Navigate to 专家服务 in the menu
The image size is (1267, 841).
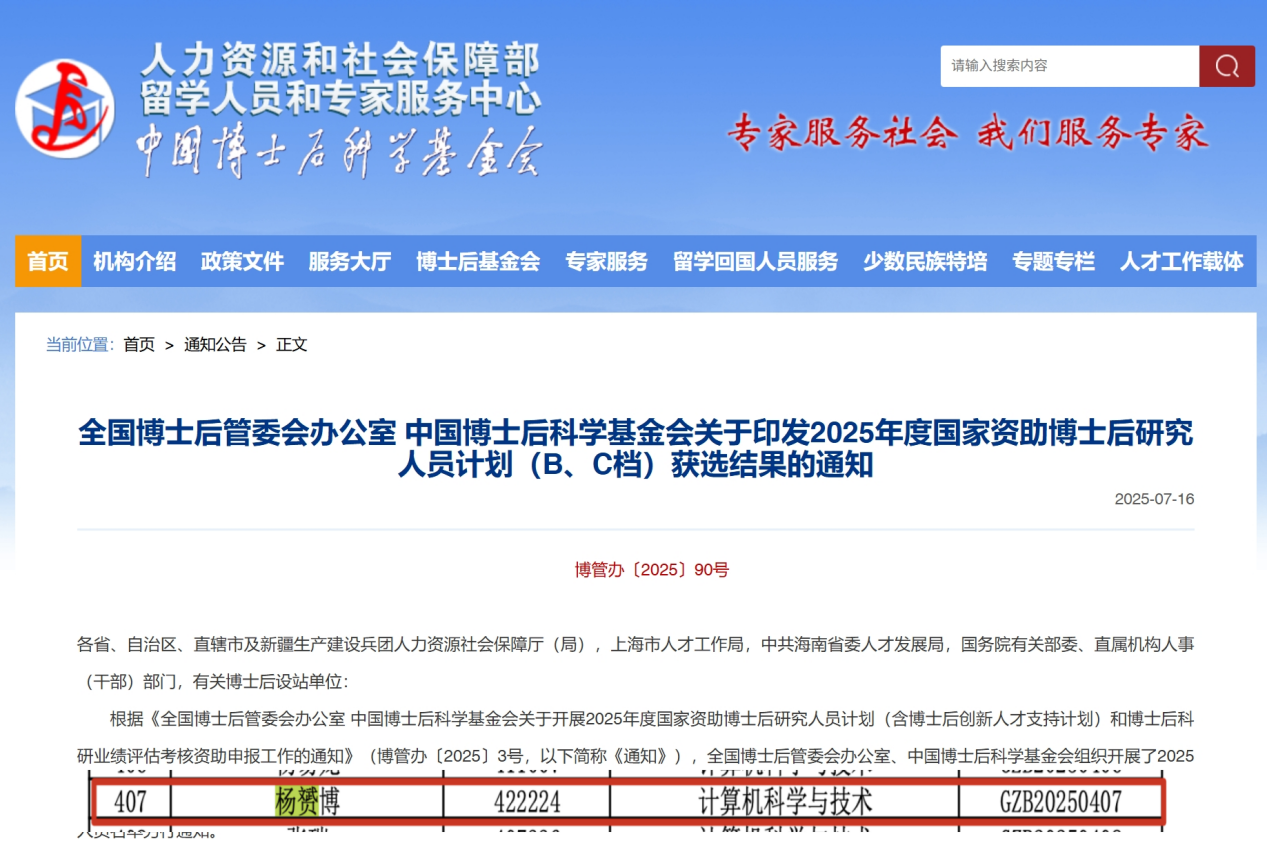pyautogui.click(x=607, y=261)
